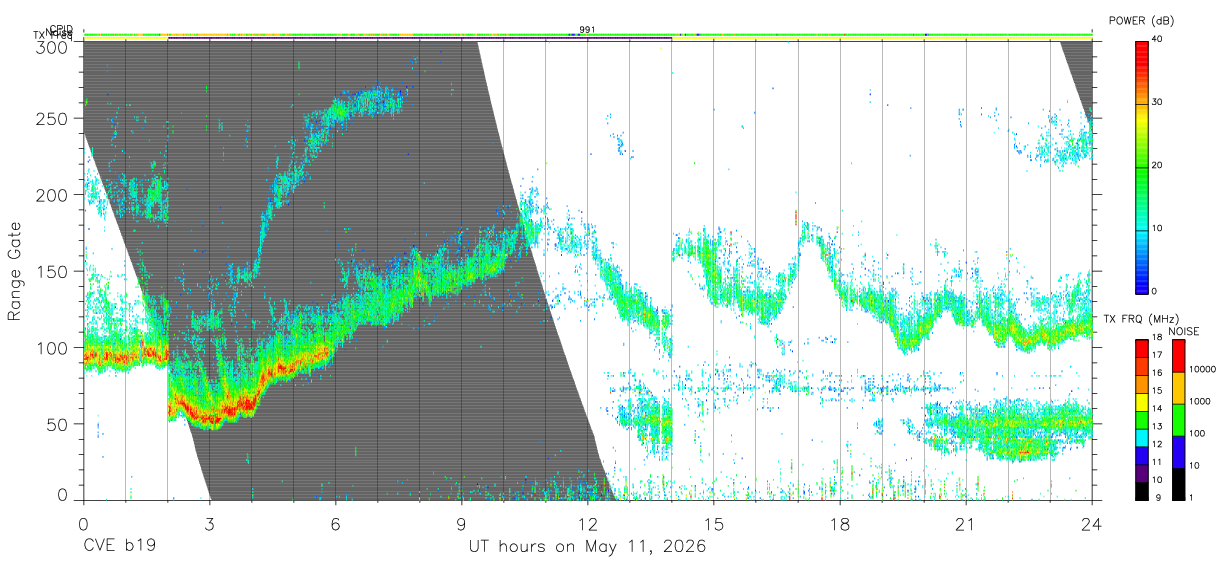
Task: Click x-axis tick label 6
Action: pyautogui.click(x=335, y=524)
